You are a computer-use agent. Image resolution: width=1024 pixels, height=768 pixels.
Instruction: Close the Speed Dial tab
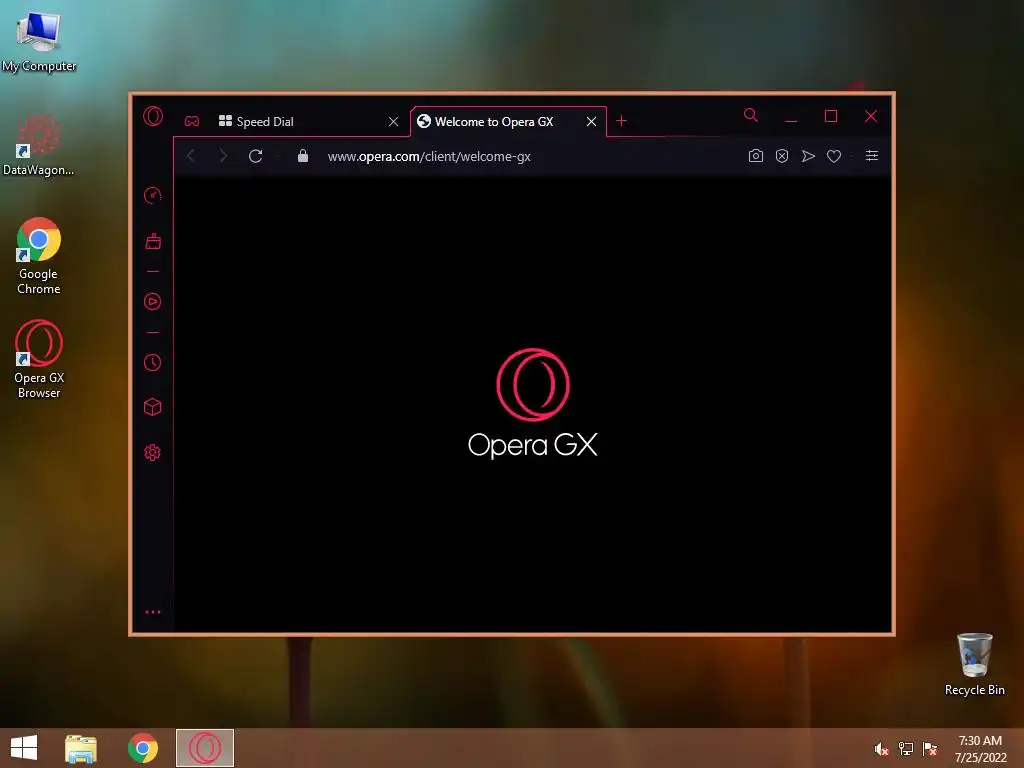click(x=393, y=121)
